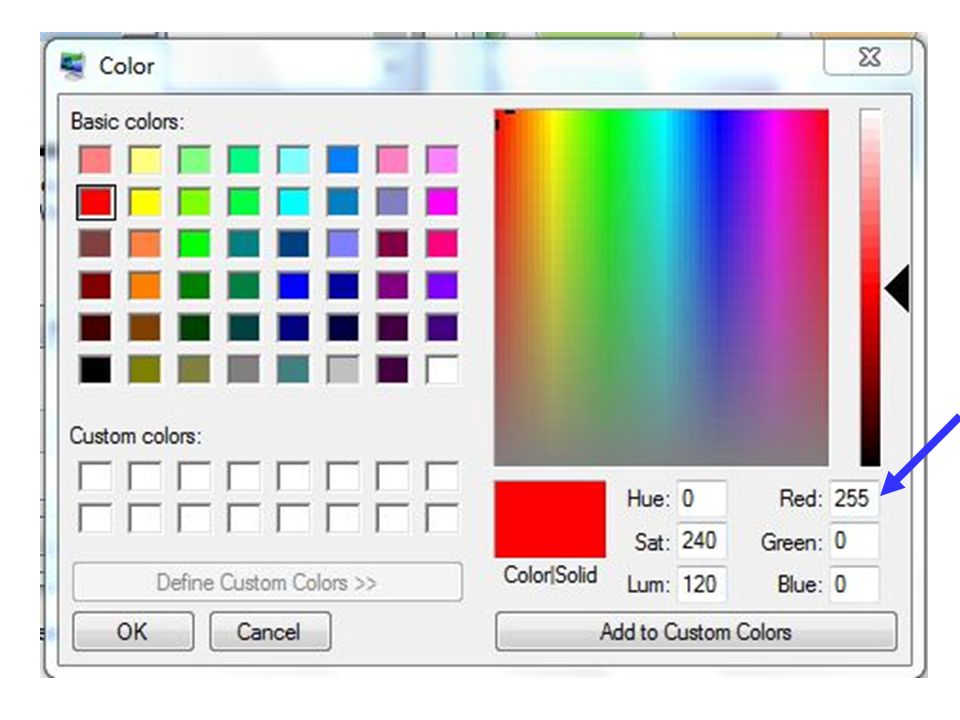Click the Lum value field
The width and height of the screenshot is (960, 720).
point(702,583)
